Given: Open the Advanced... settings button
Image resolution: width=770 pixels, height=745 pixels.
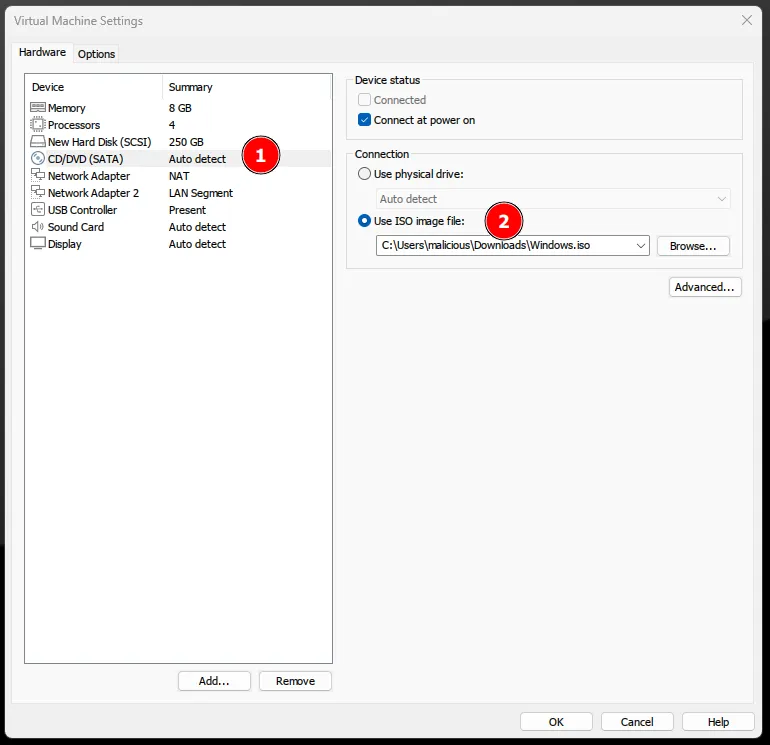Looking at the screenshot, I should pyautogui.click(x=705, y=287).
